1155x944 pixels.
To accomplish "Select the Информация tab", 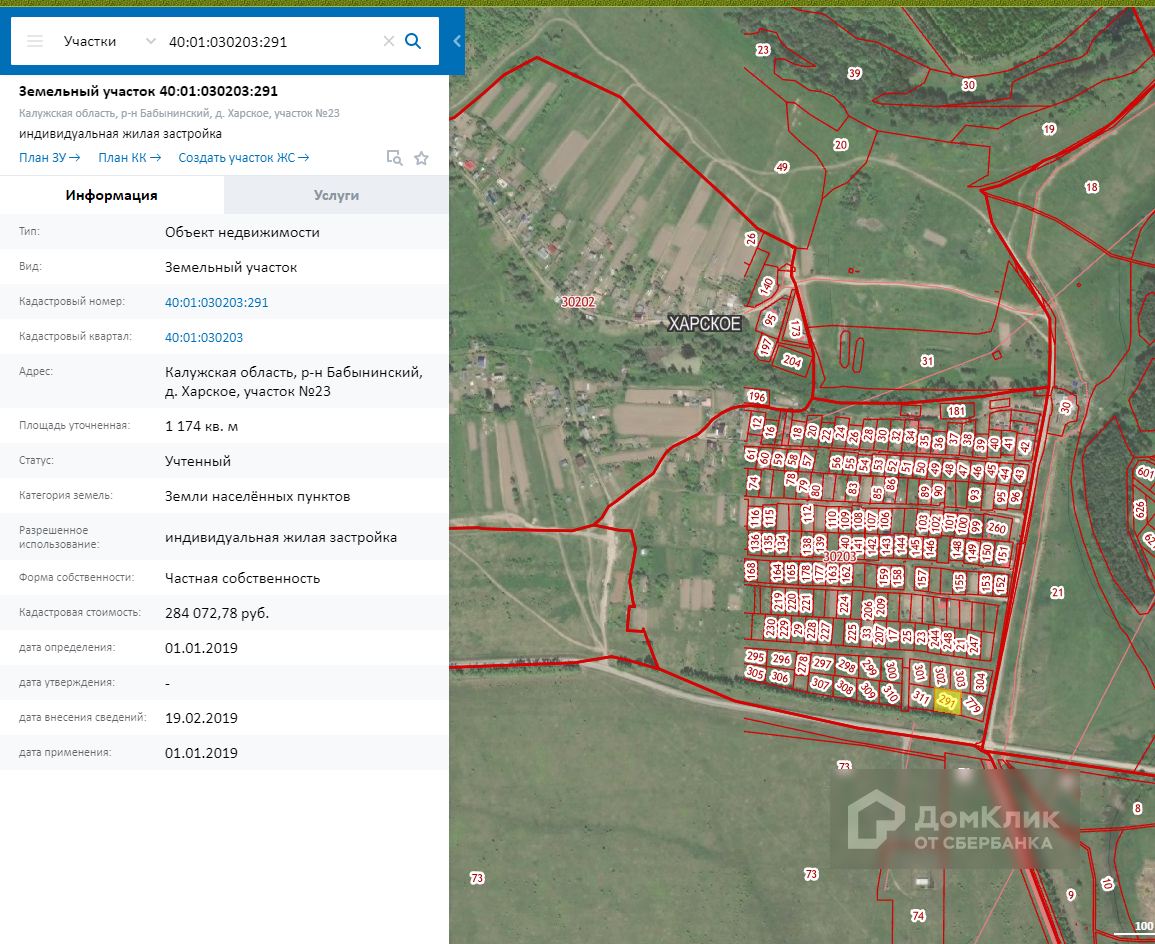I will pos(112,195).
